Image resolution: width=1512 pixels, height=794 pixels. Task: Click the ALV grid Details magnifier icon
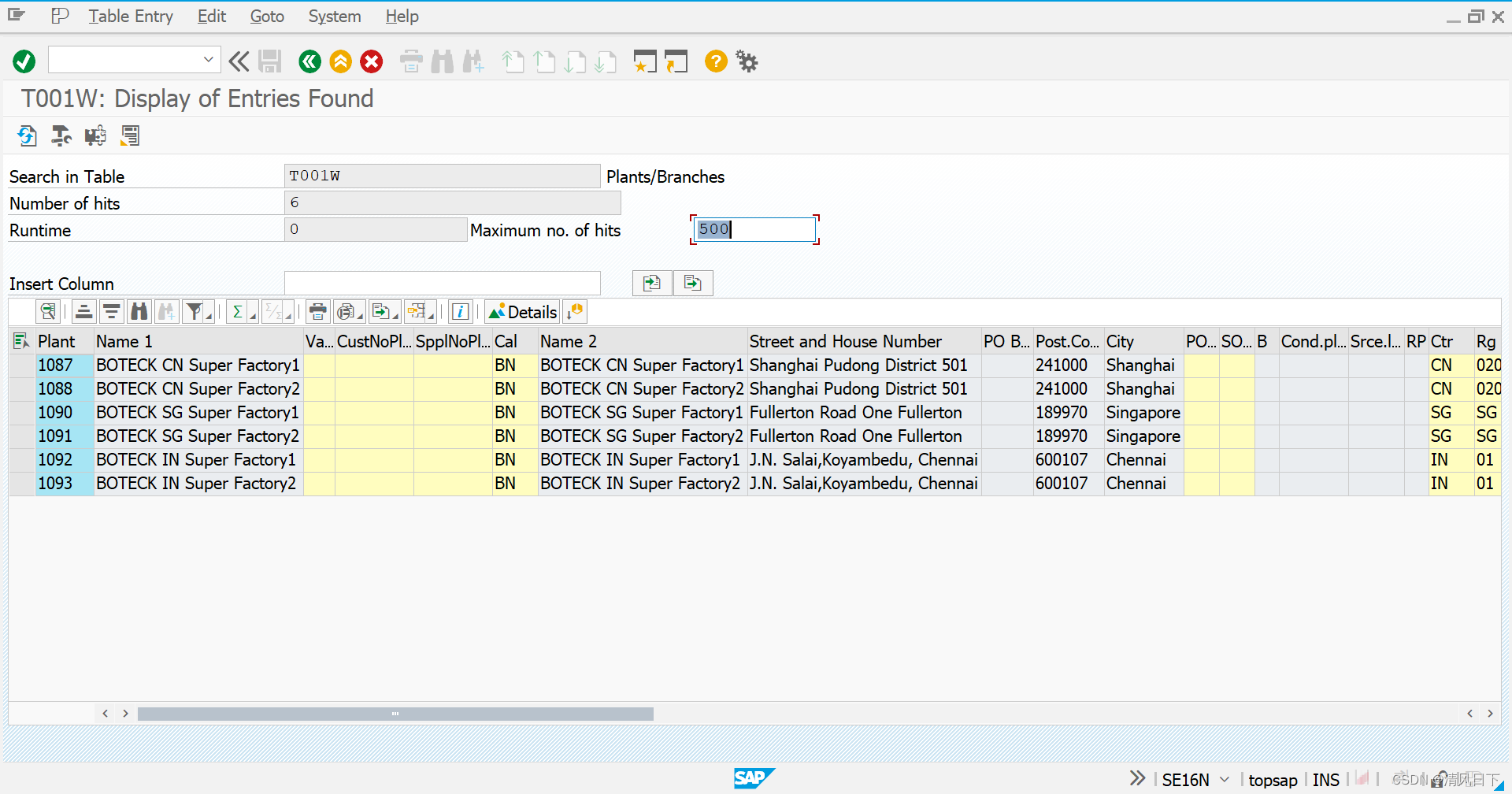tap(48, 312)
